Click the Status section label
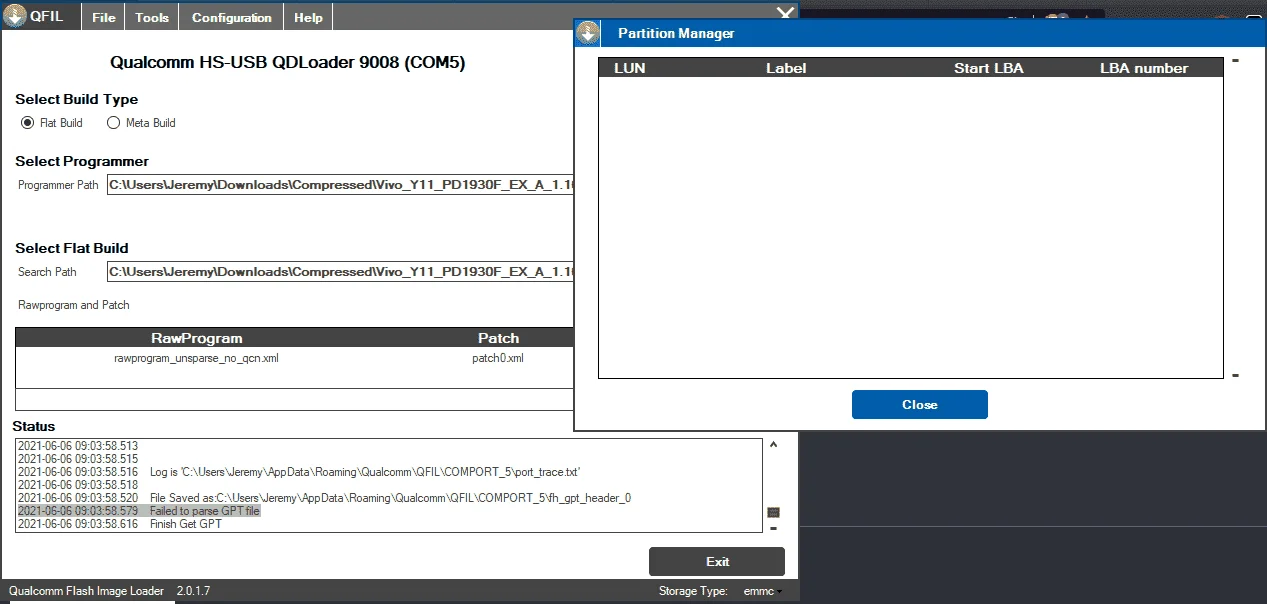 pos(34,426)
